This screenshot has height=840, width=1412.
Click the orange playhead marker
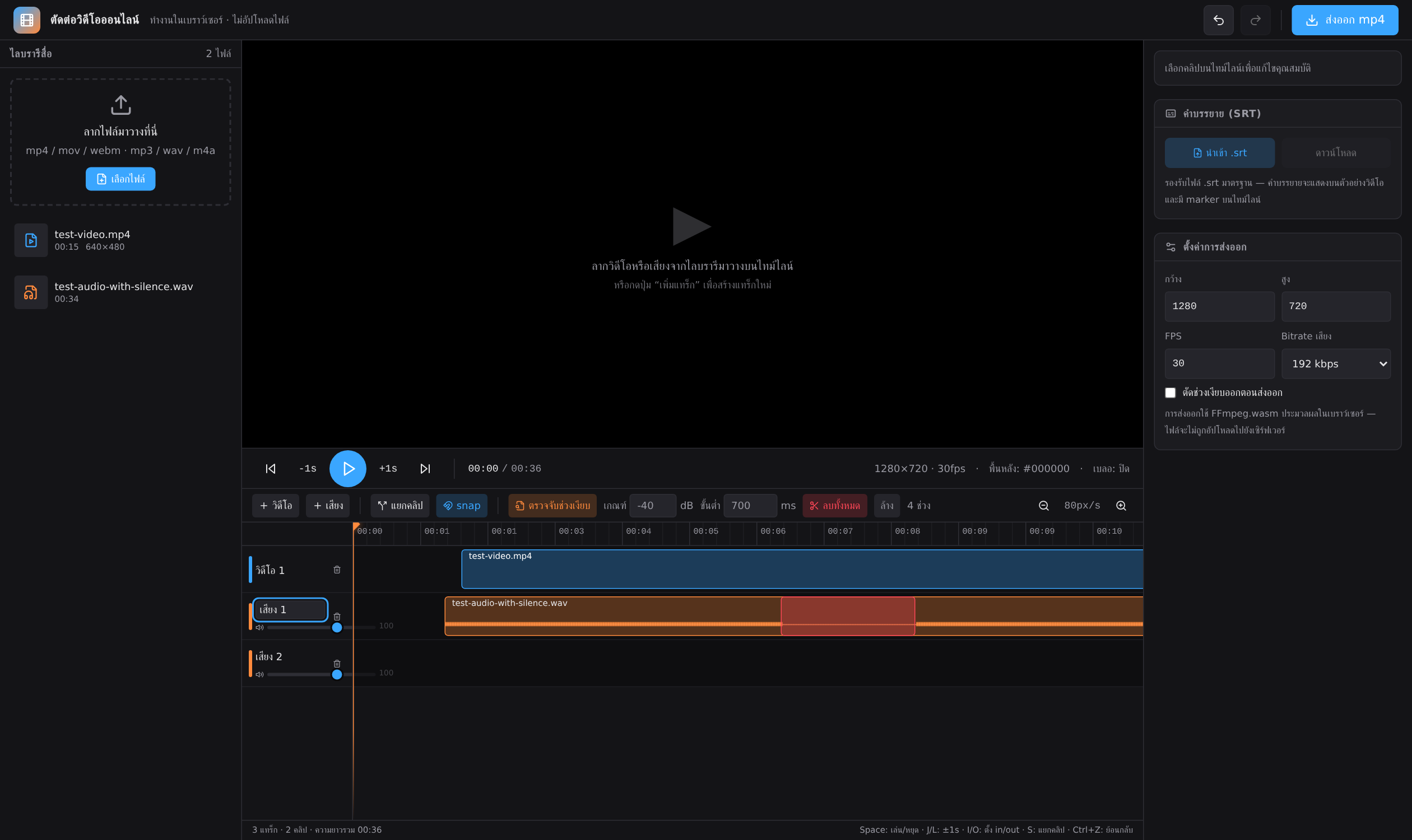[356, 526]
